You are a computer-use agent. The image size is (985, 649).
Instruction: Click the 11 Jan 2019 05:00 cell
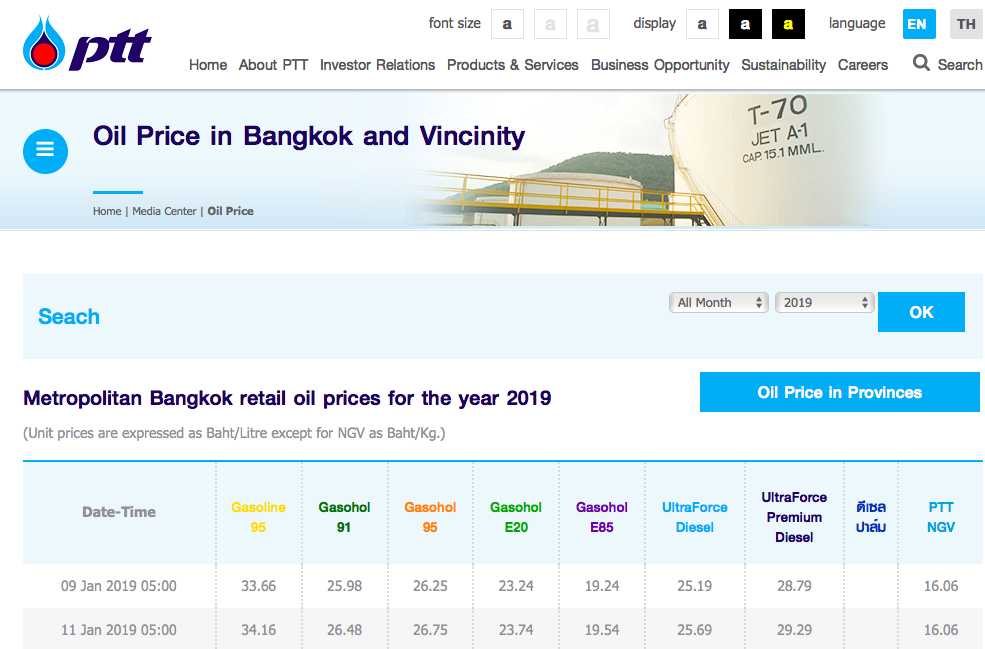click(119, 630)
